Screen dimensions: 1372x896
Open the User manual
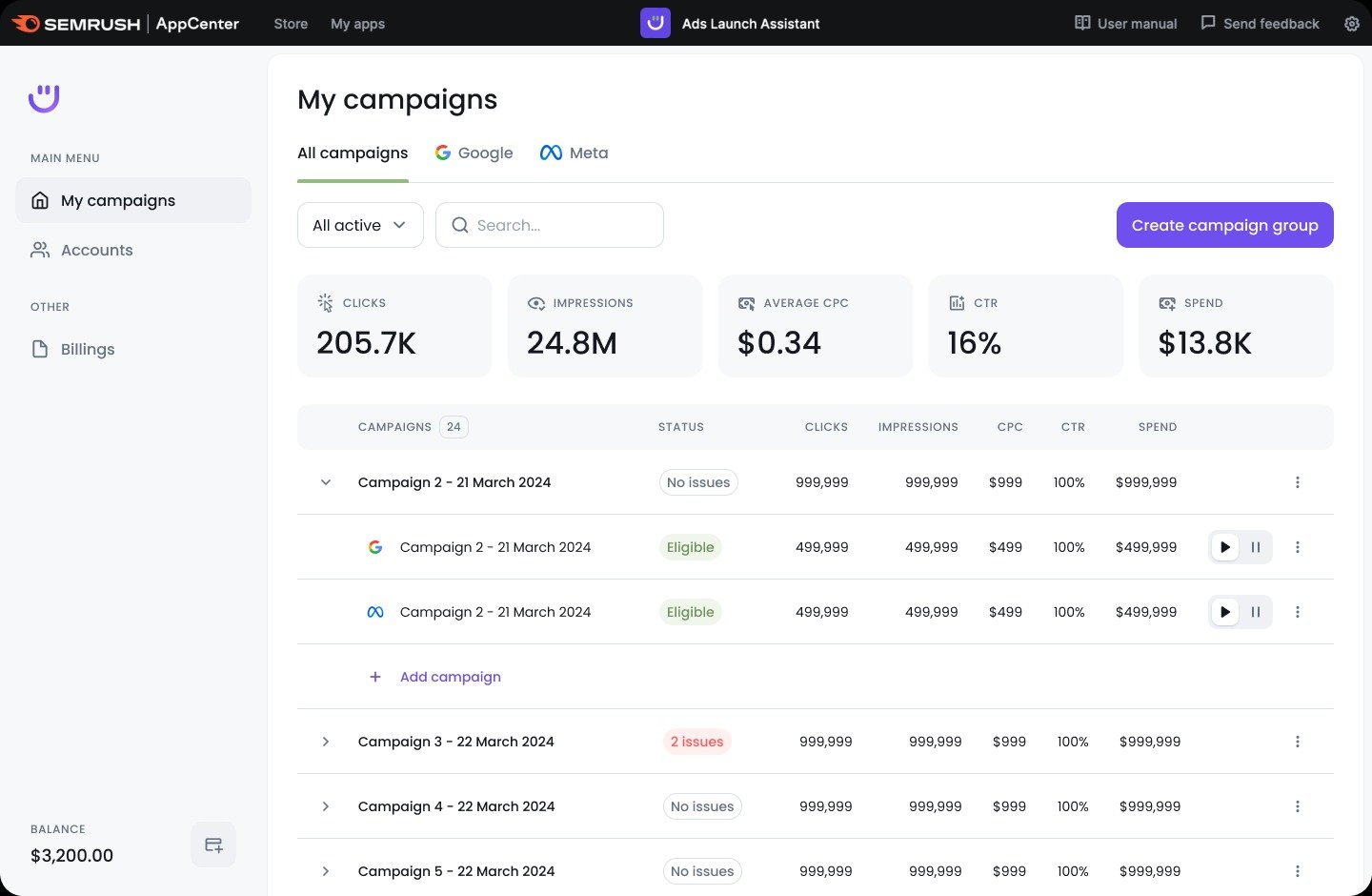(1125, 23)
